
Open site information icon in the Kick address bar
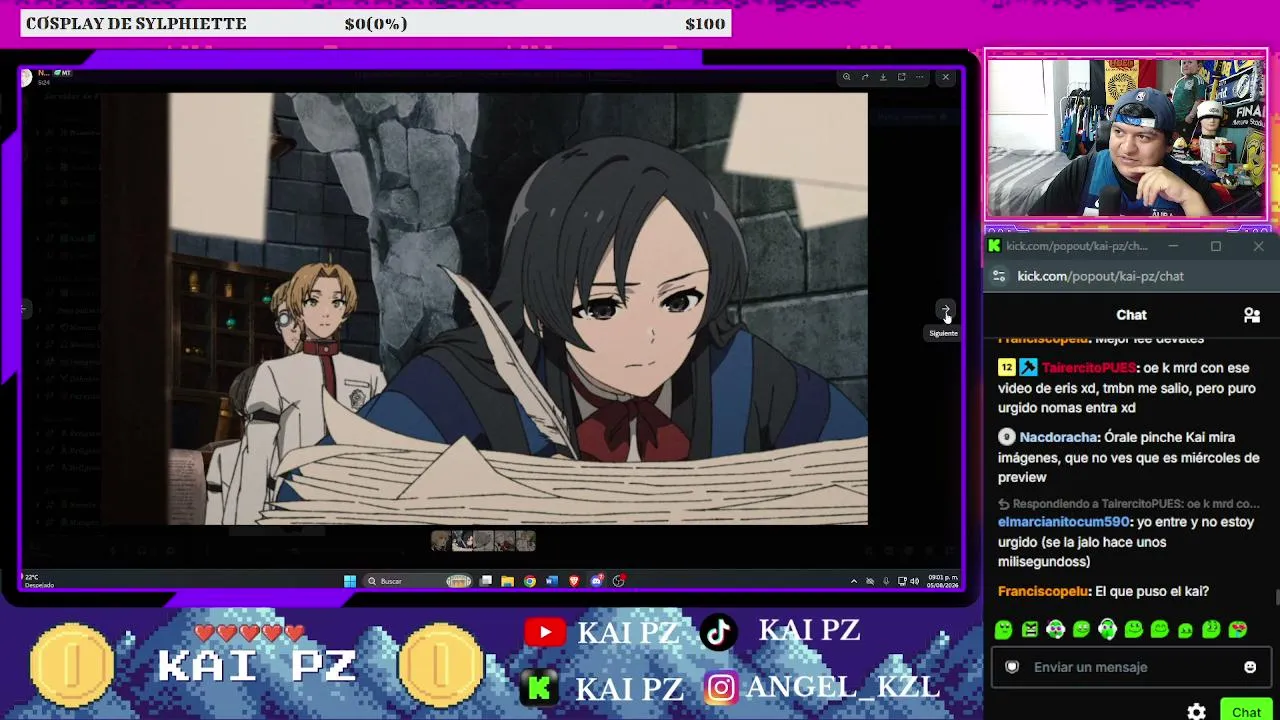tap(999, 276)
